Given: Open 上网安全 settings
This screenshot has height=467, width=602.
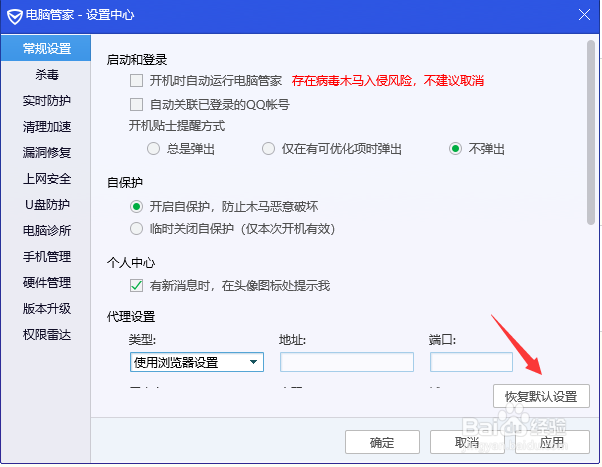Looking at the screenshot, I should [x=46, y=179].
